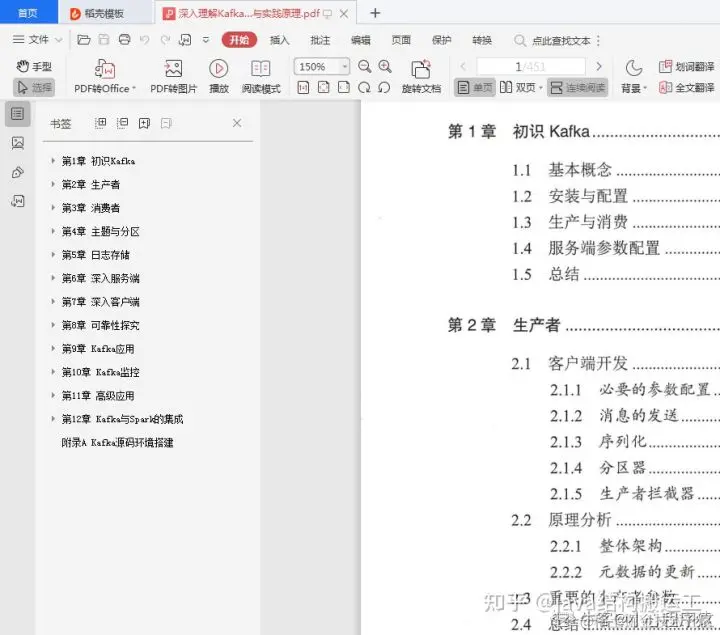Open thumbnails panel in left sidebar
The width and height of the screenshot is (720, 635).
point(17,143)
